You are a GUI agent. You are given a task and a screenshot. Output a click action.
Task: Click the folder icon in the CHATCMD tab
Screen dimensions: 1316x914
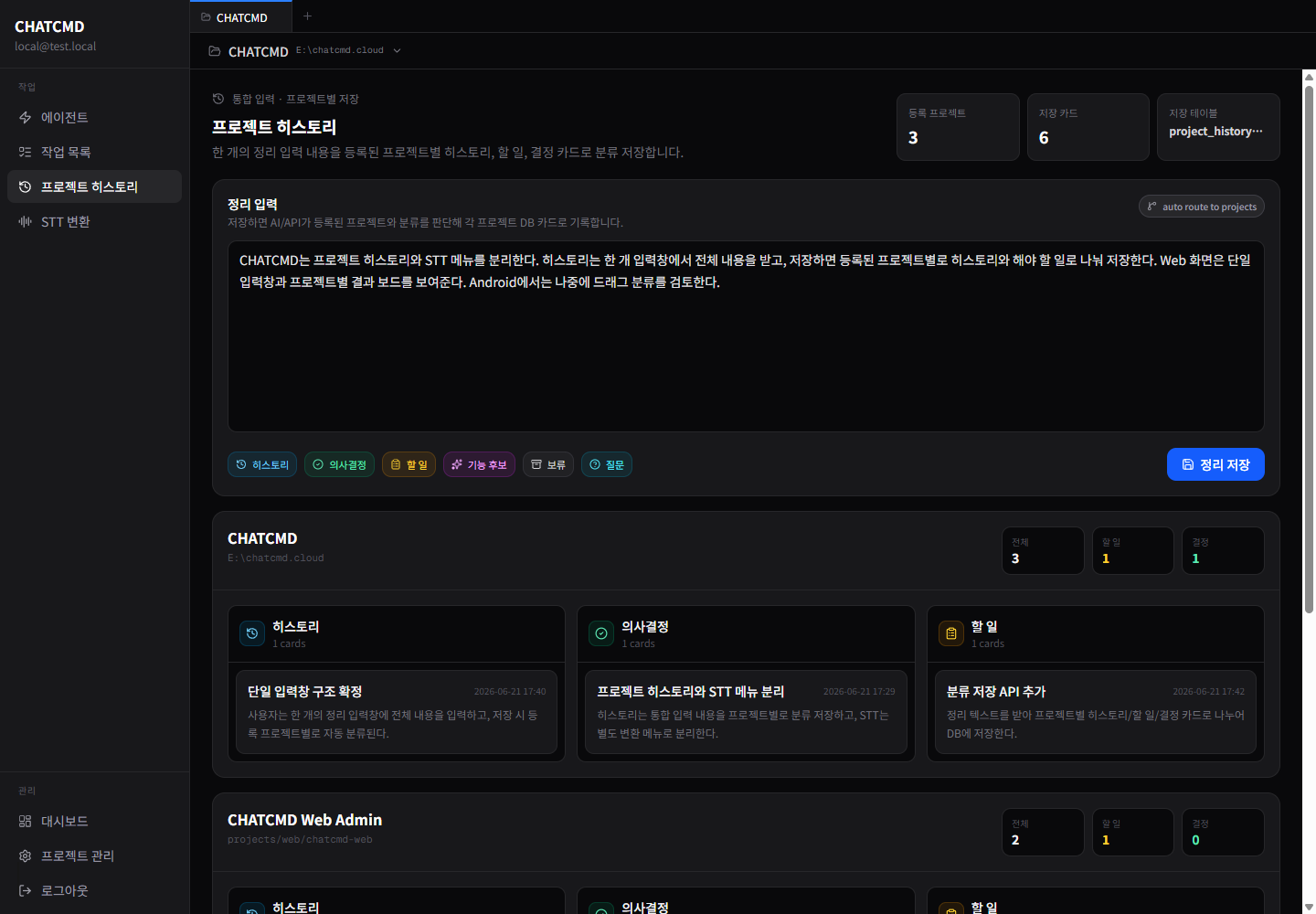point(206,17)
